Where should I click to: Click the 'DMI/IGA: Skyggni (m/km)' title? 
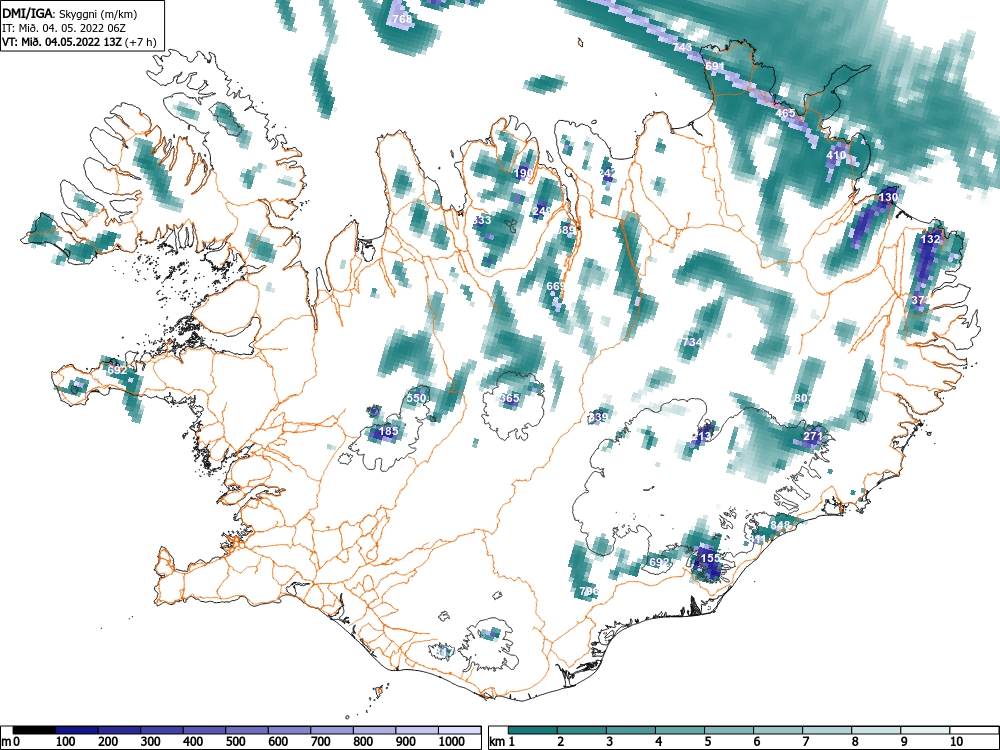click(x=70, y=13)
